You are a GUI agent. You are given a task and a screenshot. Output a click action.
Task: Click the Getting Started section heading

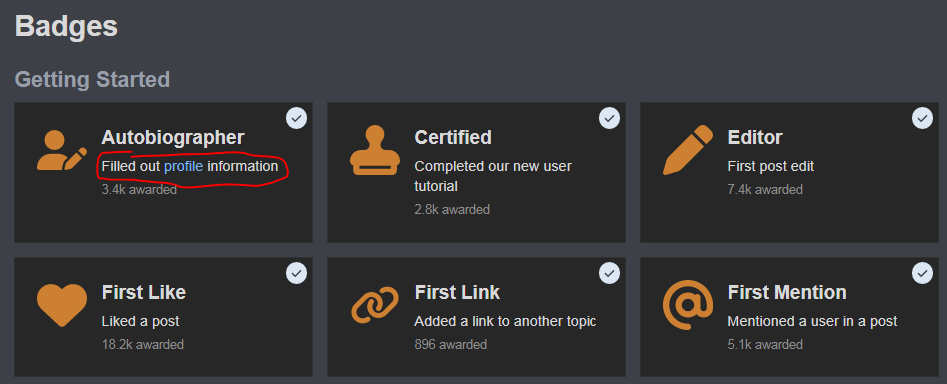pos(92,79)
